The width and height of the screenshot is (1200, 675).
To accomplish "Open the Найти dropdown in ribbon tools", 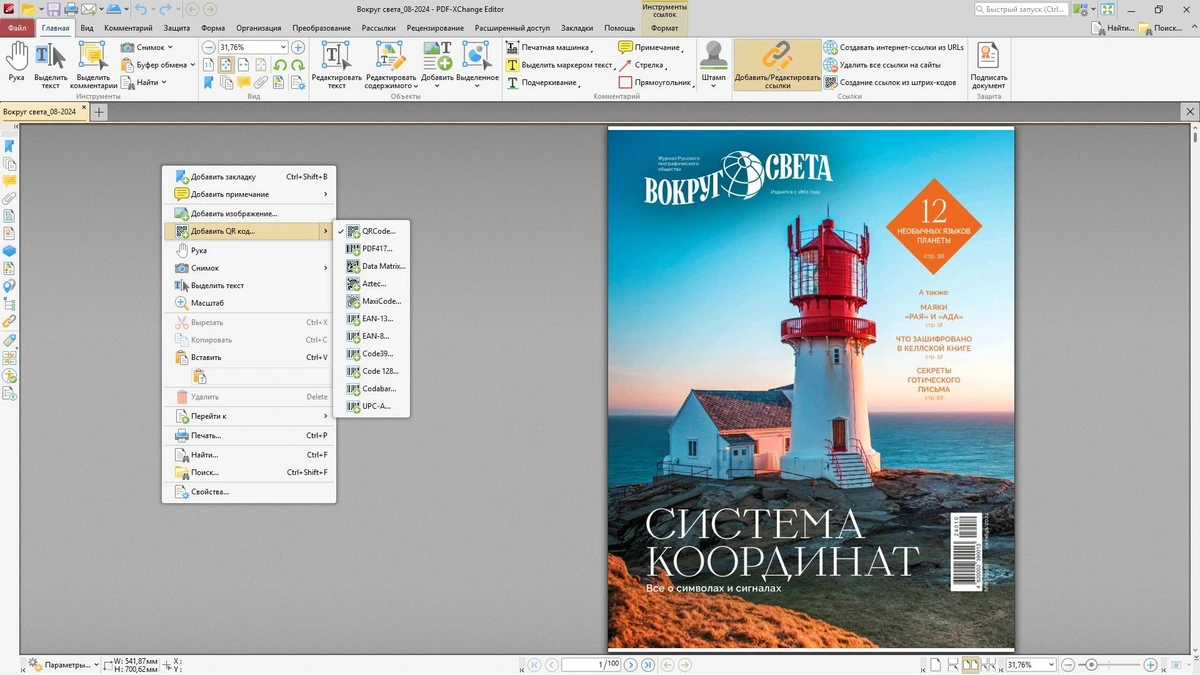I will click(145, 83).
